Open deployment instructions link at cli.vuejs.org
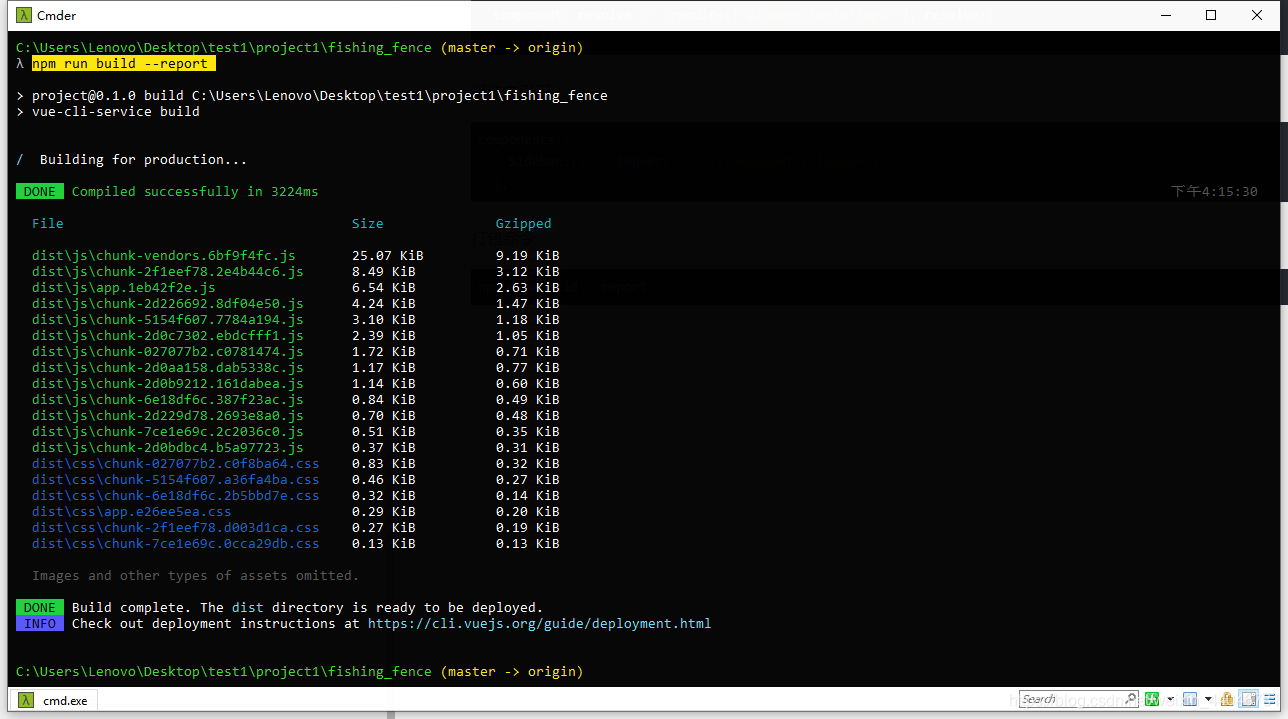The width and height of the screenshot is (1288, 719). click(540, 624)
